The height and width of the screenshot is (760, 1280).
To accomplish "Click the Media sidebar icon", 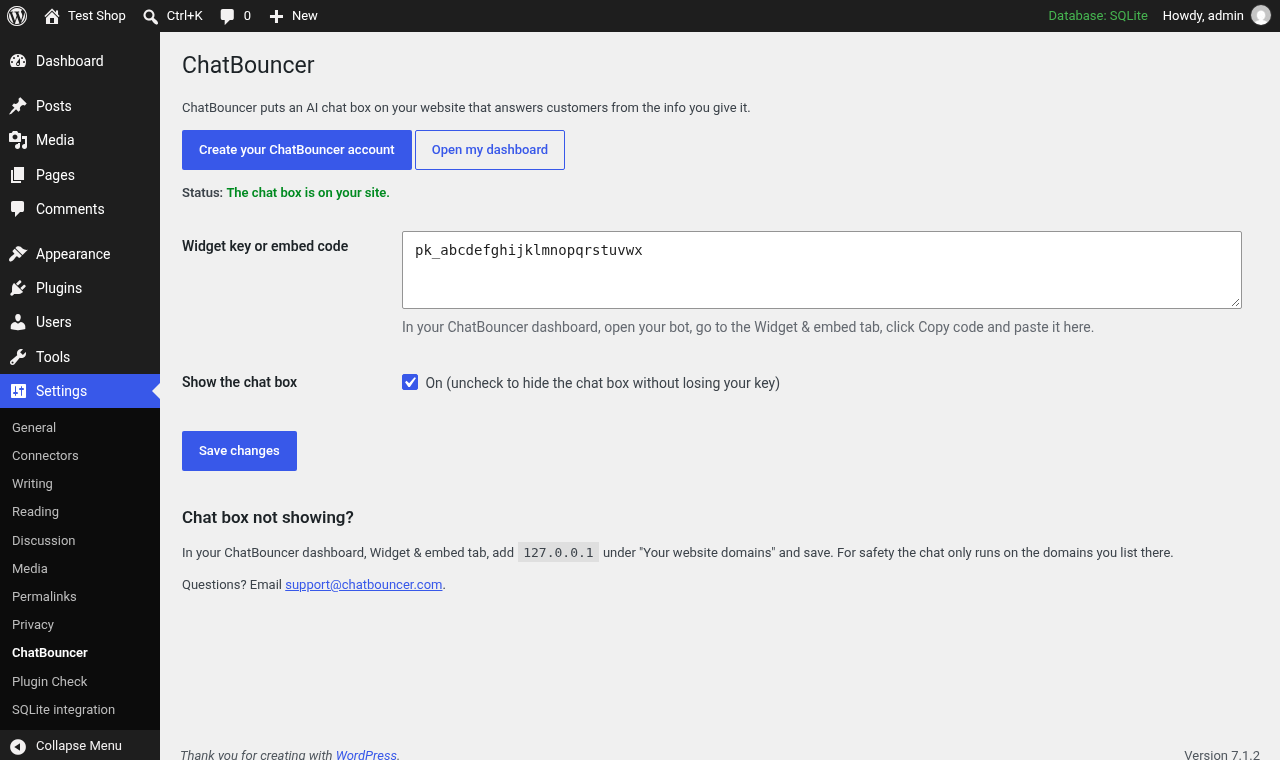I will coord(18,140).
